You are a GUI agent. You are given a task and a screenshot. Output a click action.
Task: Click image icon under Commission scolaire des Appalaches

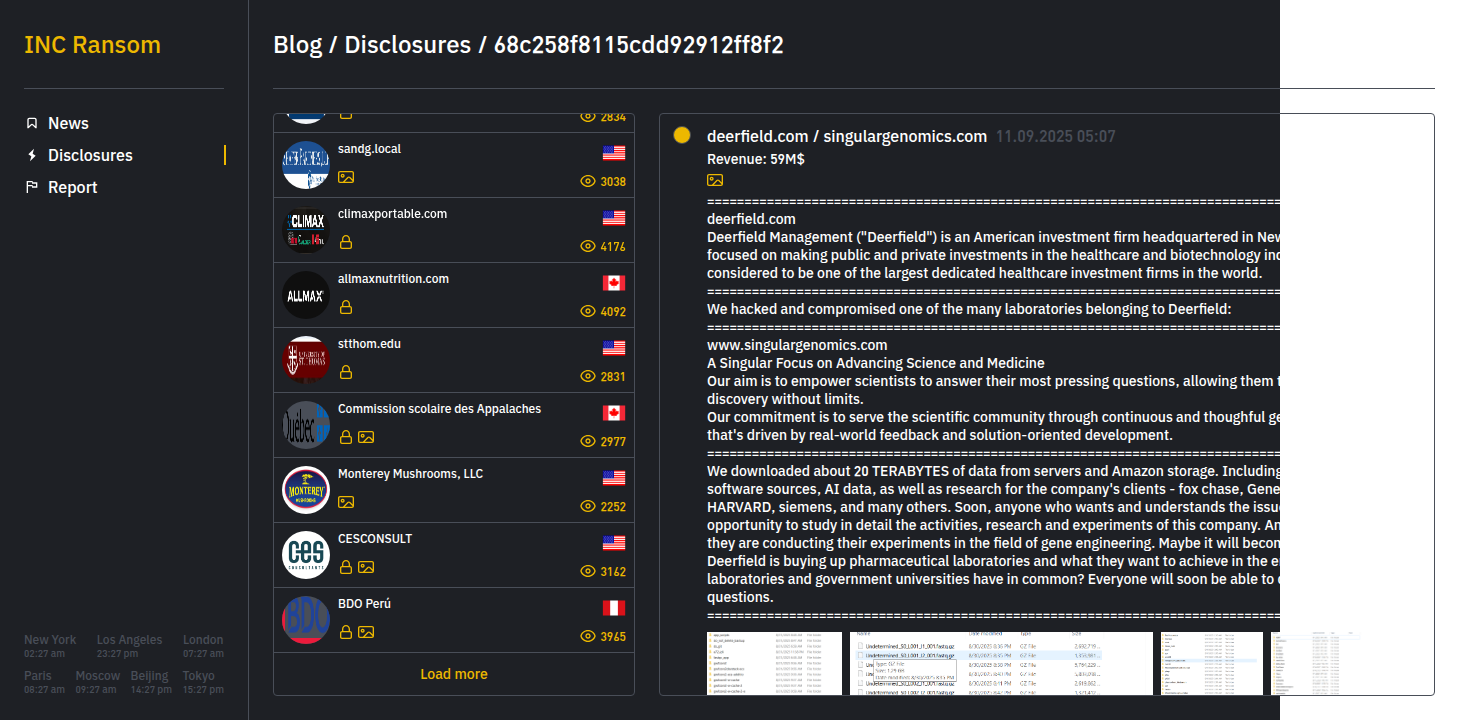click(366, 437)
